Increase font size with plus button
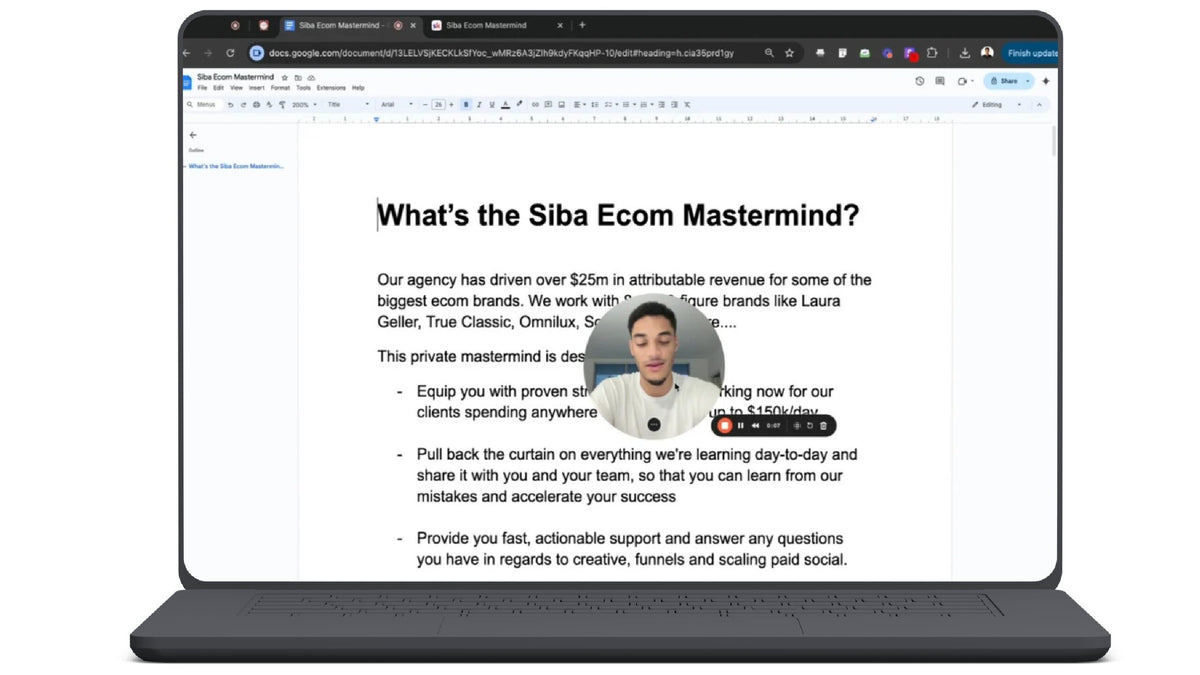 click(x=451, y=104)
